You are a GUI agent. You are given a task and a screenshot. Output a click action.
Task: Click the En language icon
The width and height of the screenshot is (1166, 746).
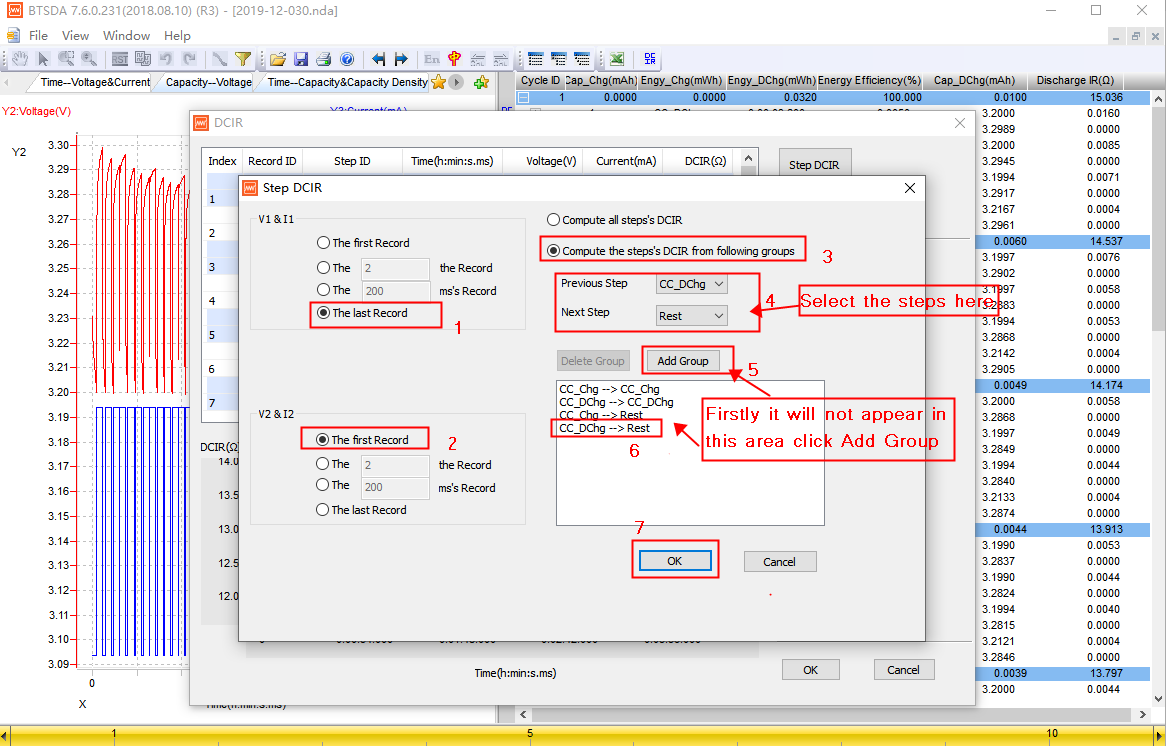click(x=432, y=59)
